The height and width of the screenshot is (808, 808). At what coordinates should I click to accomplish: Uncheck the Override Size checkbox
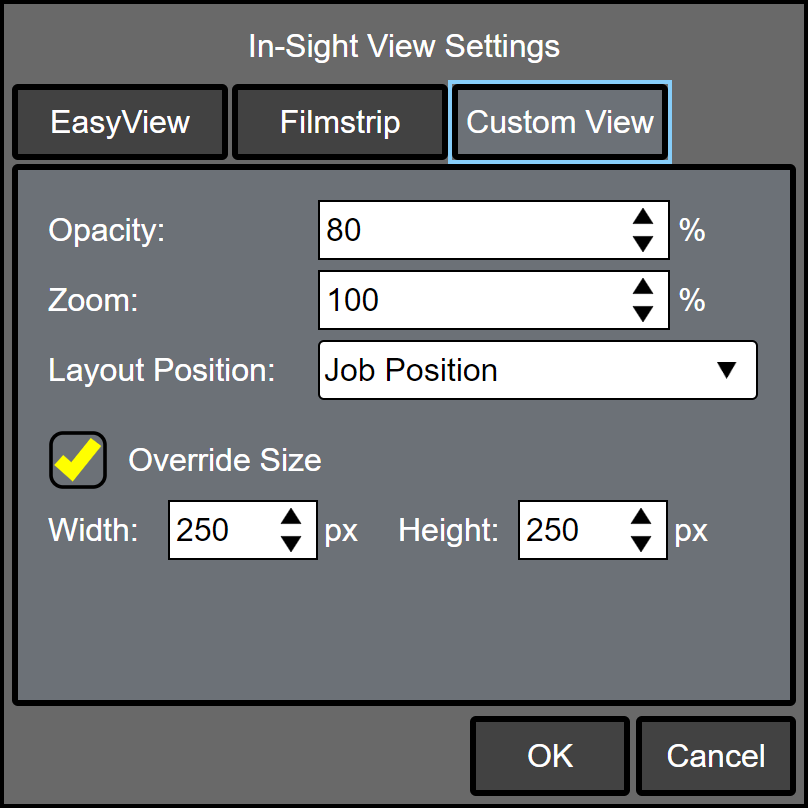tap(78, 460)
